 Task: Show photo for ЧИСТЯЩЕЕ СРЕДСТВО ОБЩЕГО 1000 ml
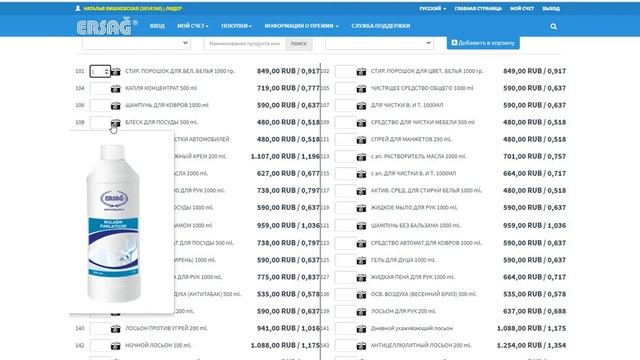361,89
